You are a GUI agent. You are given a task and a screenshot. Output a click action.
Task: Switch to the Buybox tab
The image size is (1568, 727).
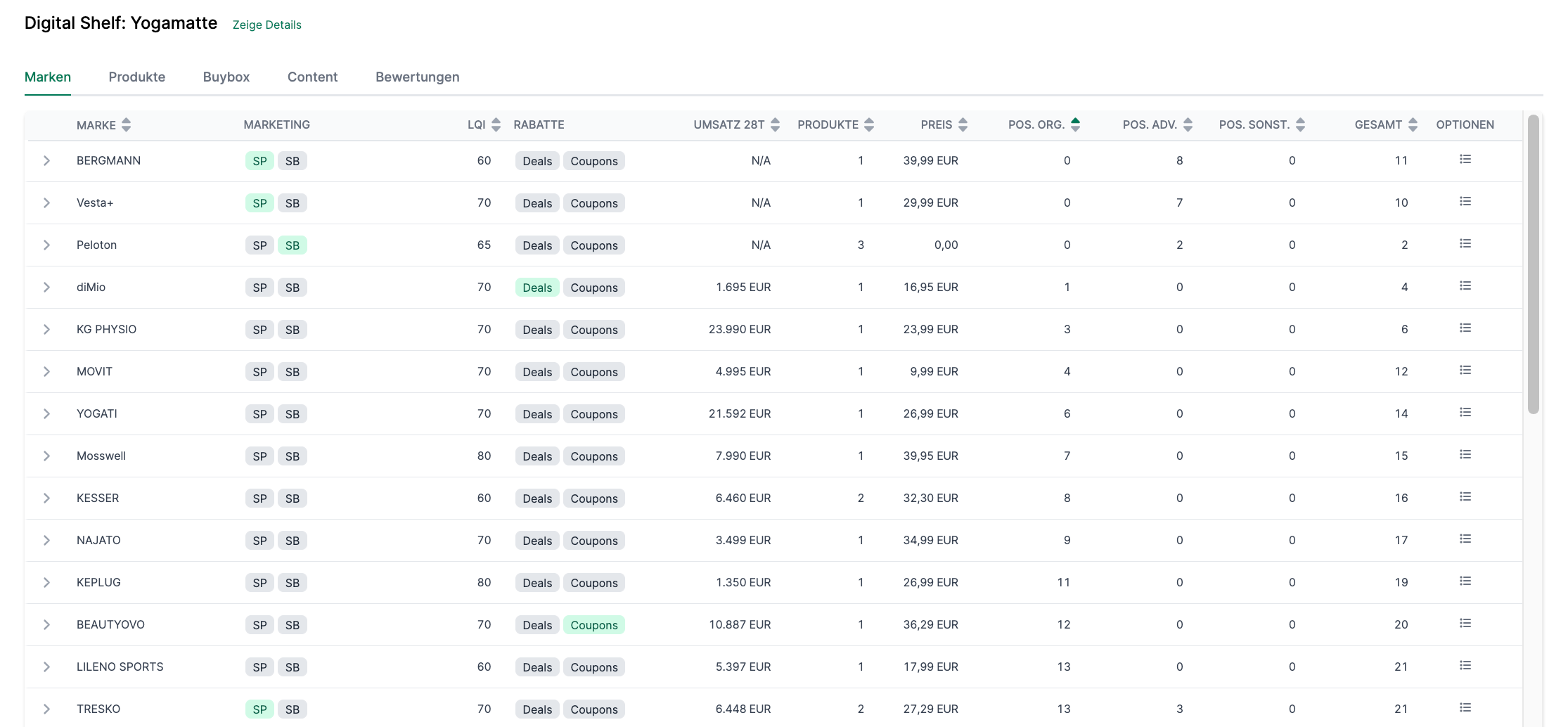click(226, 77)
